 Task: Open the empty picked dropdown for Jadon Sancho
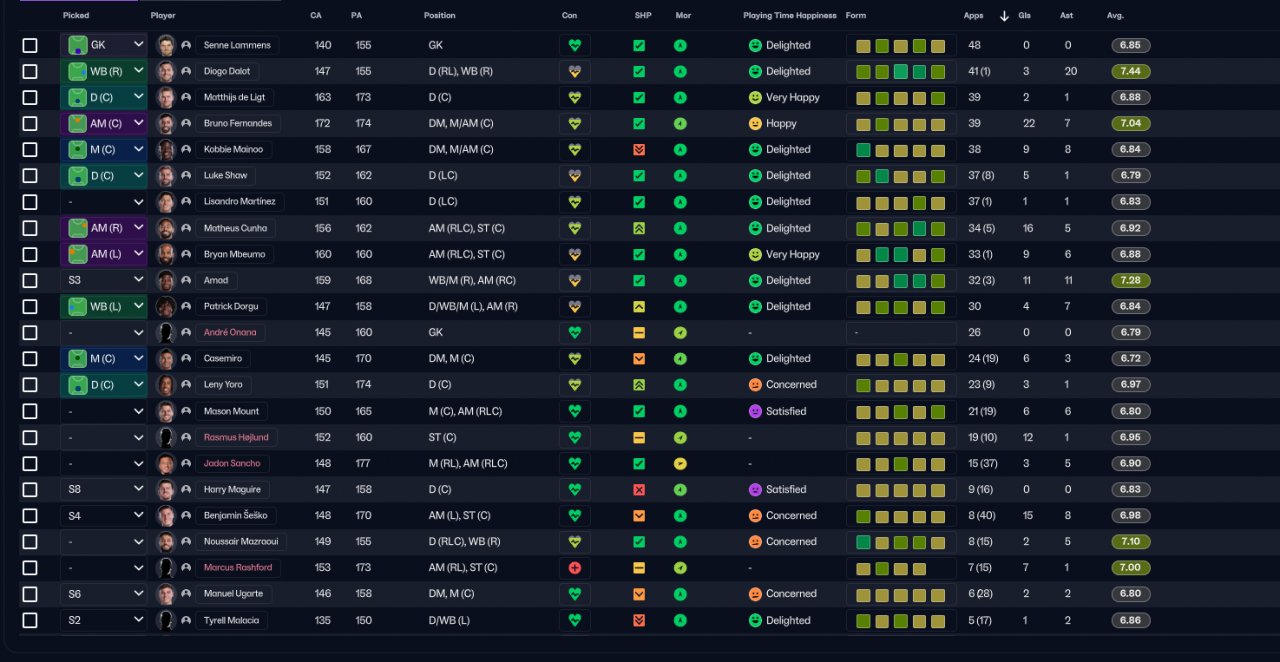pos(104,463)
